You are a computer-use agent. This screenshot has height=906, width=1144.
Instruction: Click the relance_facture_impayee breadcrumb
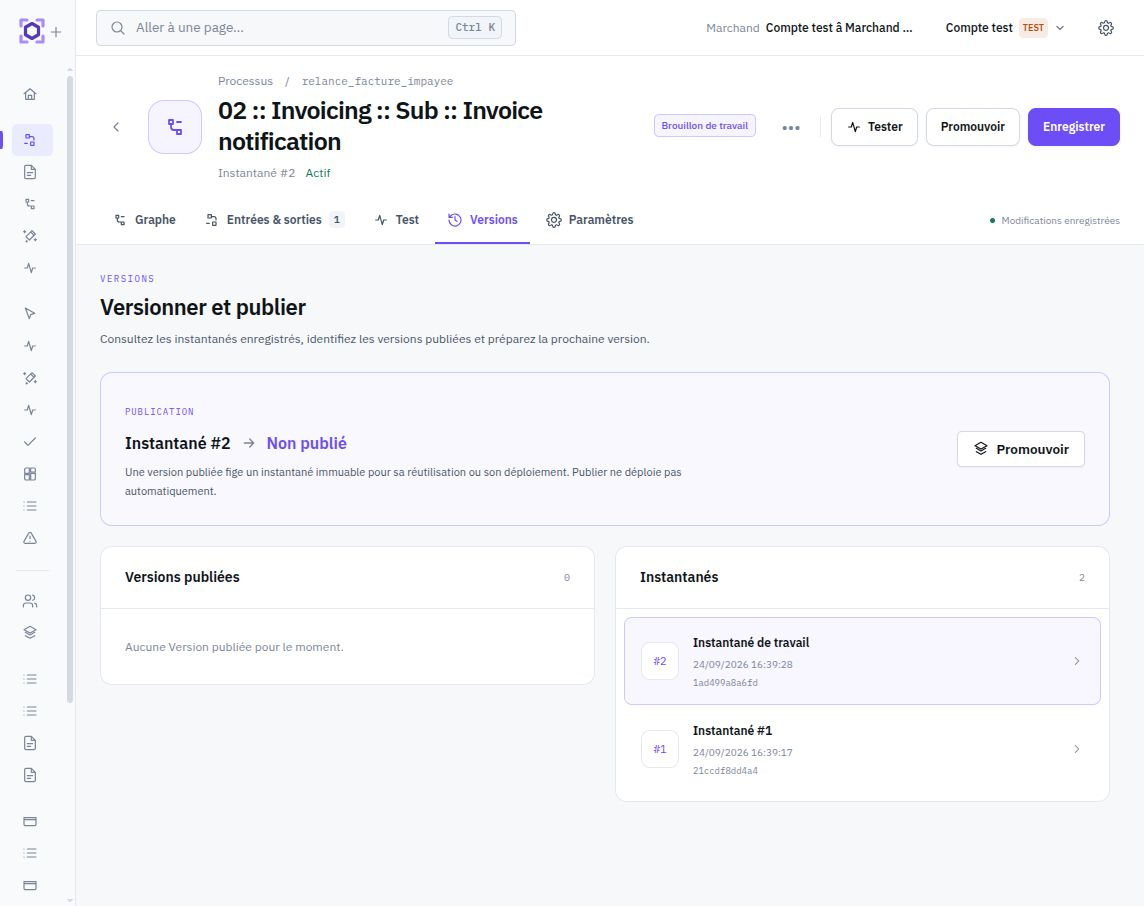[377, 81]
